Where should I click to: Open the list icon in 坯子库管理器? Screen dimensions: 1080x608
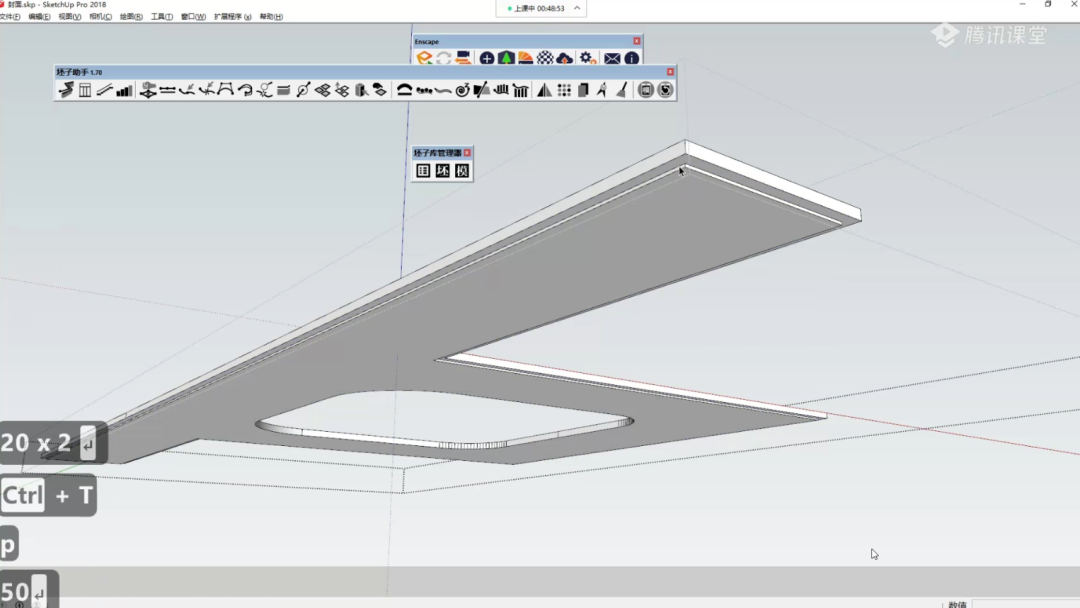(423, 171)
